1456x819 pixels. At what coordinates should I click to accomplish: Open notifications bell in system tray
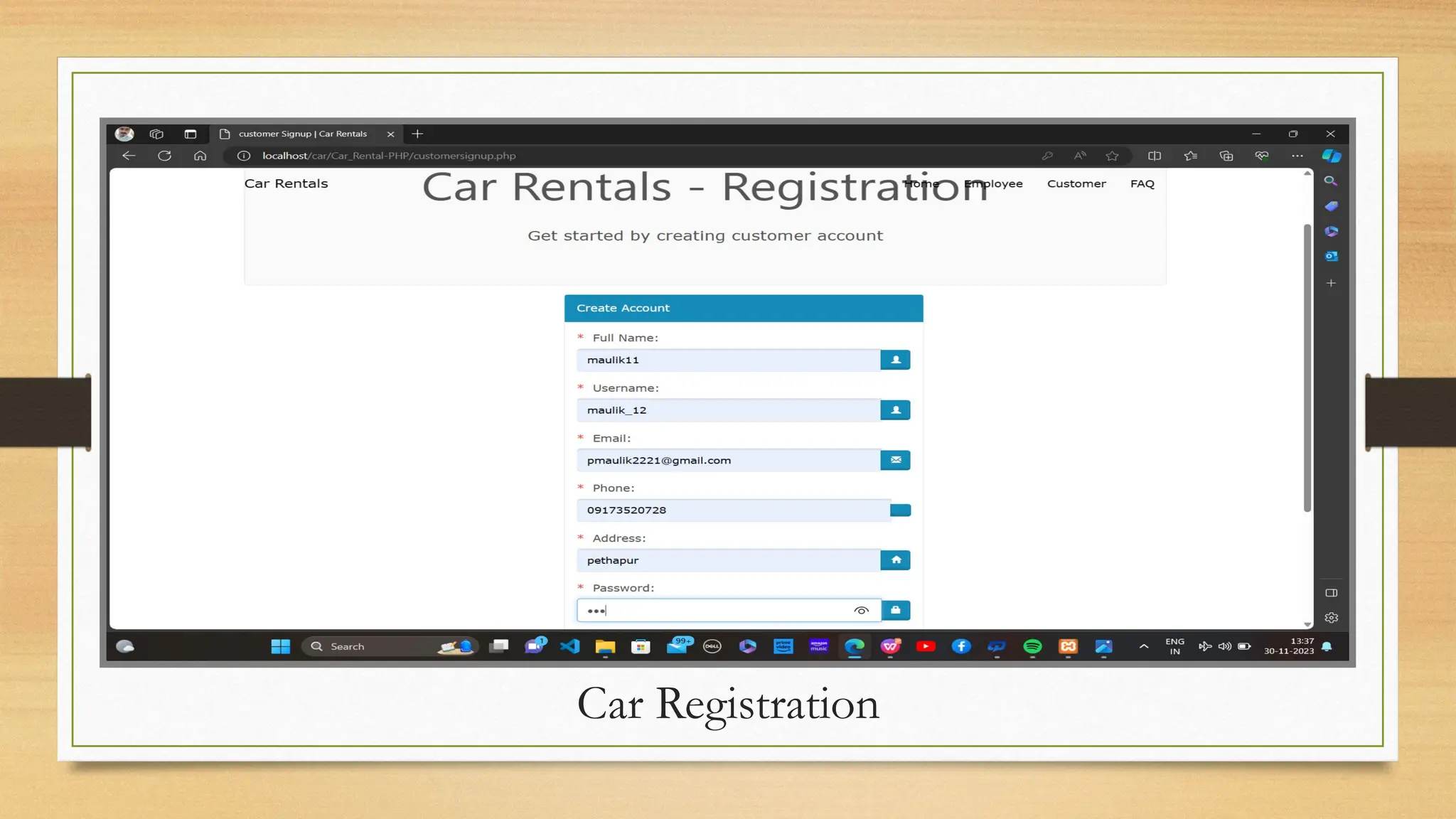click(x=1327, y=646)
